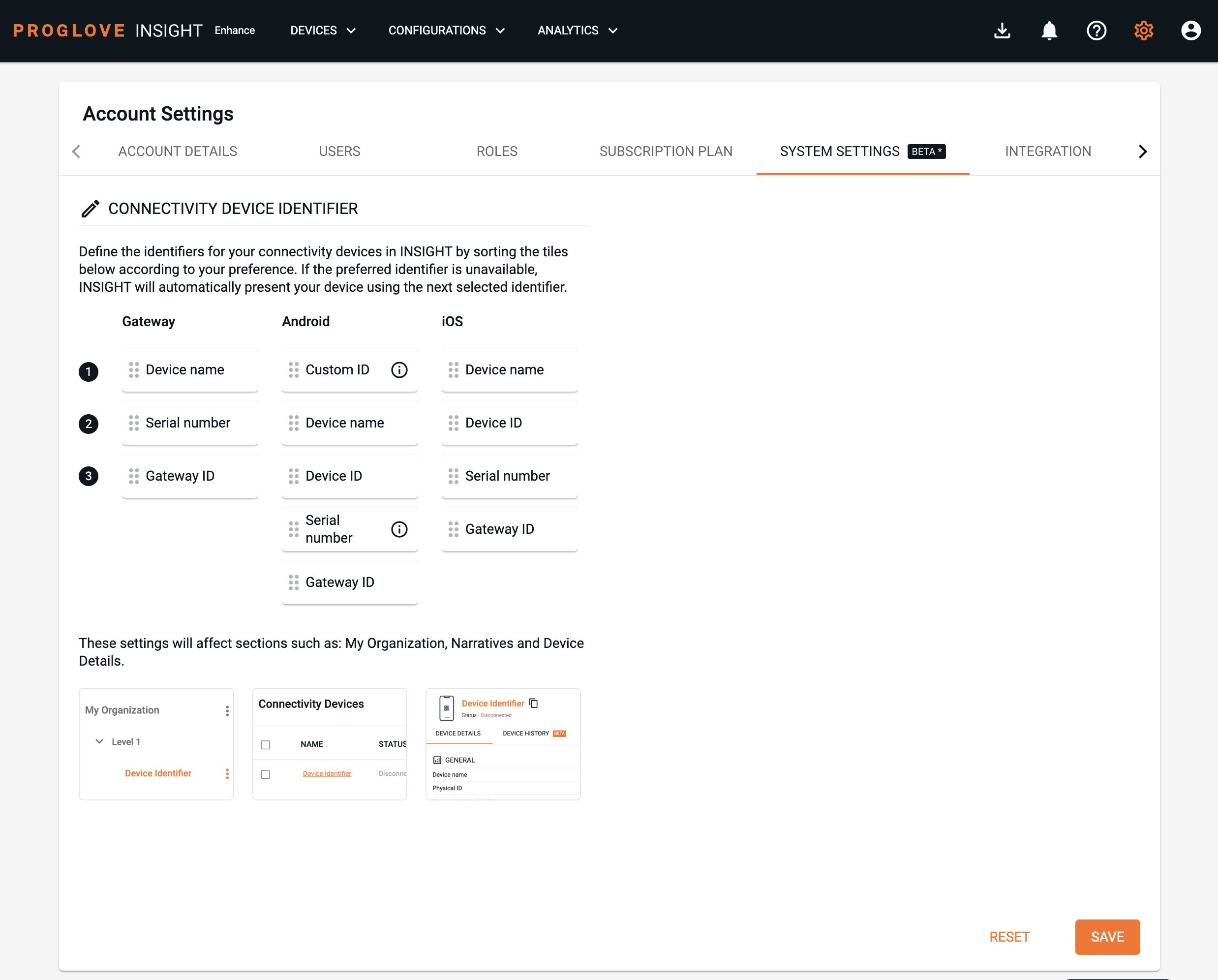Click the orange settings gear icon

tap(1143, 31)
